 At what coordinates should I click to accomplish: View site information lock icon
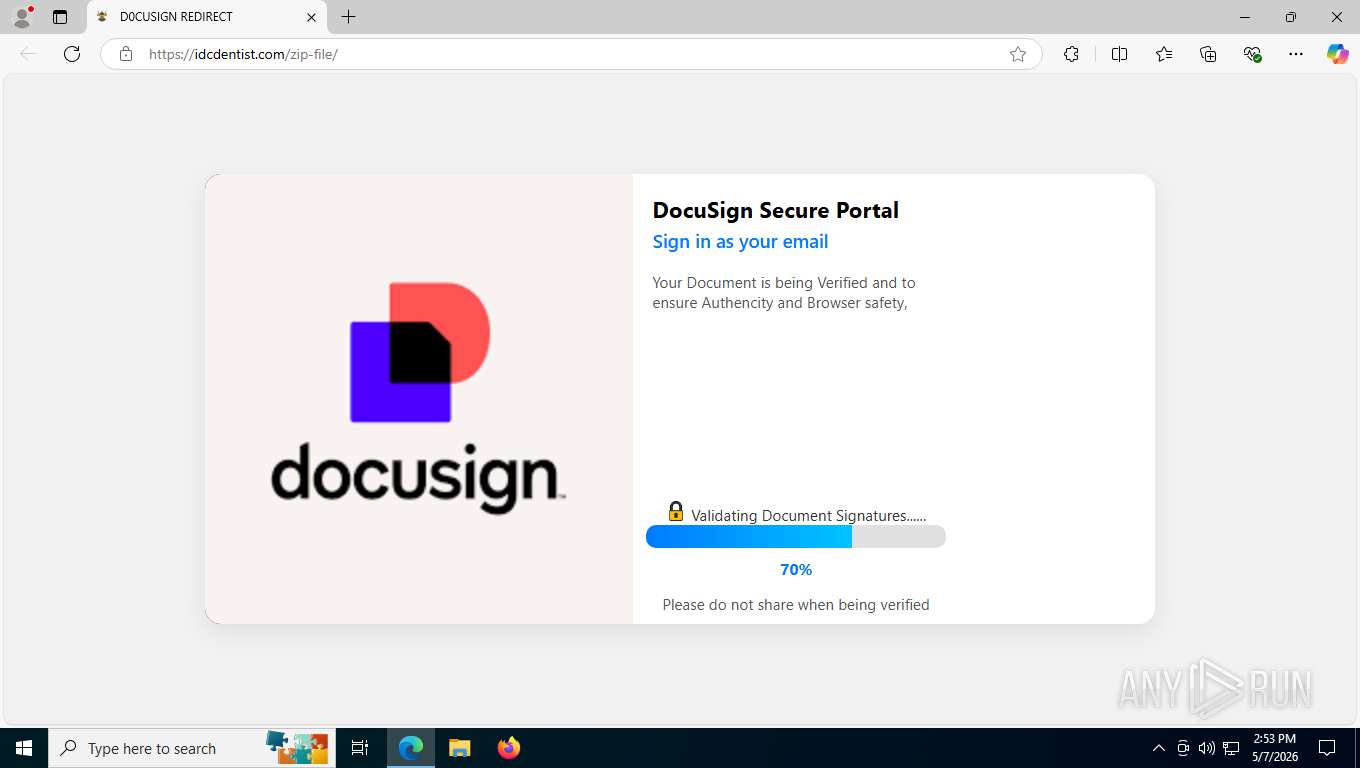coord(126,54)
